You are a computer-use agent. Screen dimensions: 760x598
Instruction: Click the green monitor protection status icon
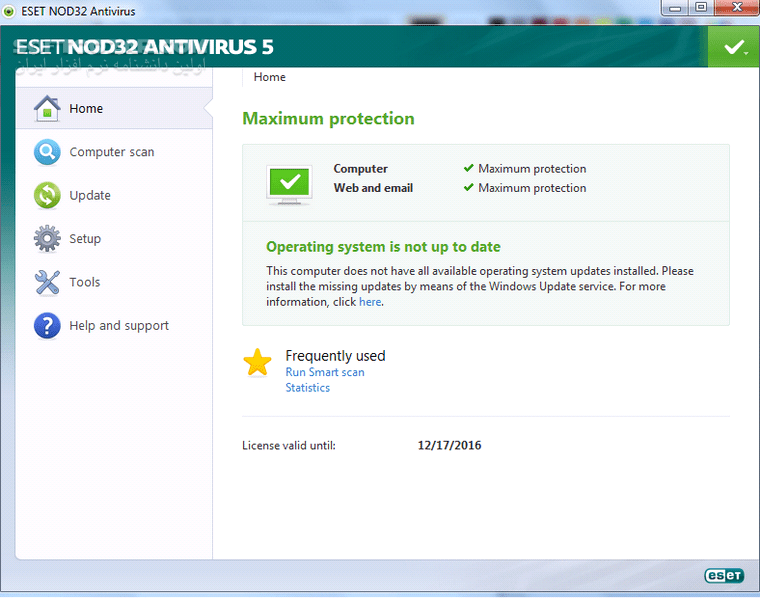tap(289, 185)
